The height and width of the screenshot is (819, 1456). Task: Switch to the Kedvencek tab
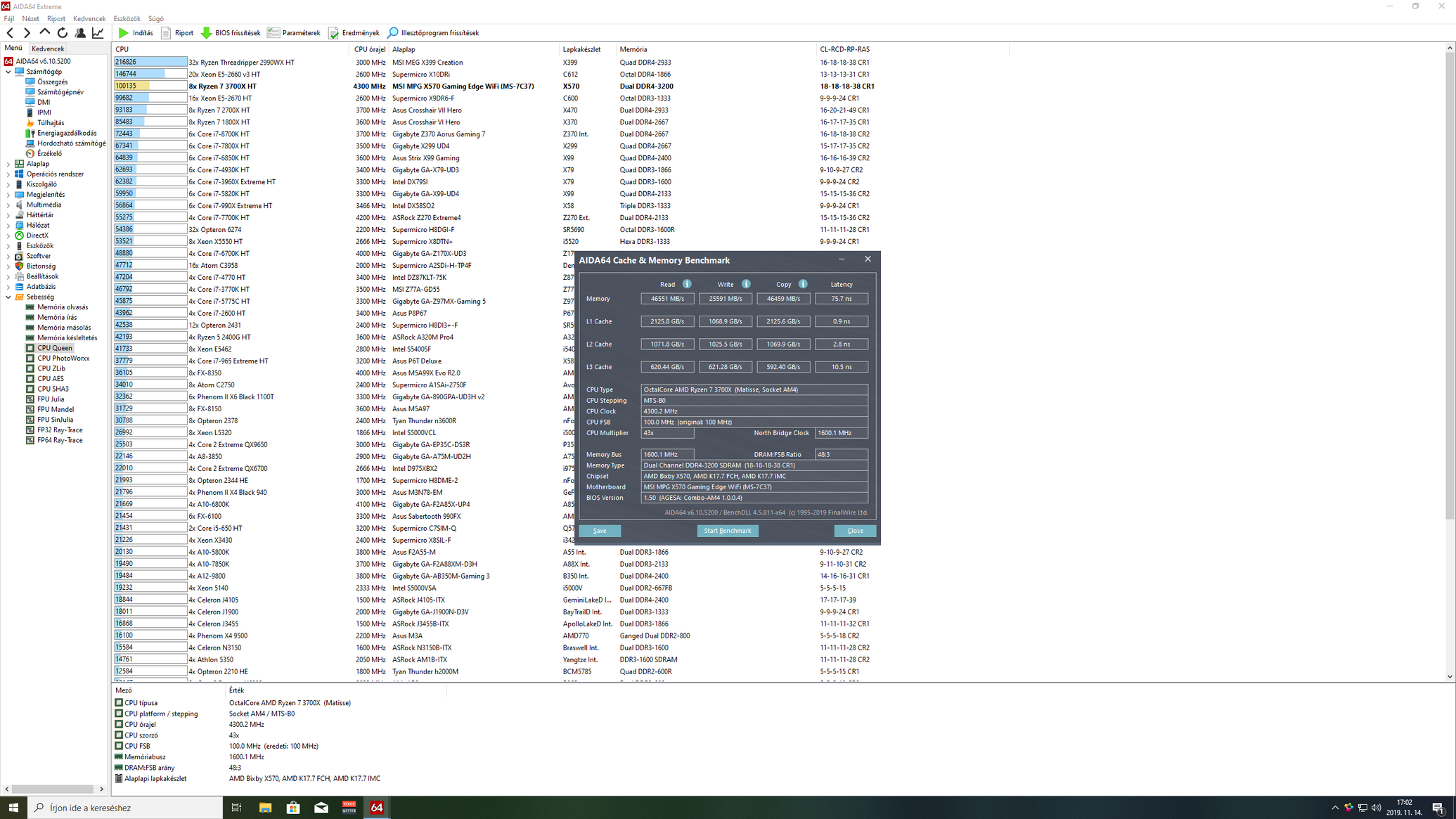click(48, 49)
